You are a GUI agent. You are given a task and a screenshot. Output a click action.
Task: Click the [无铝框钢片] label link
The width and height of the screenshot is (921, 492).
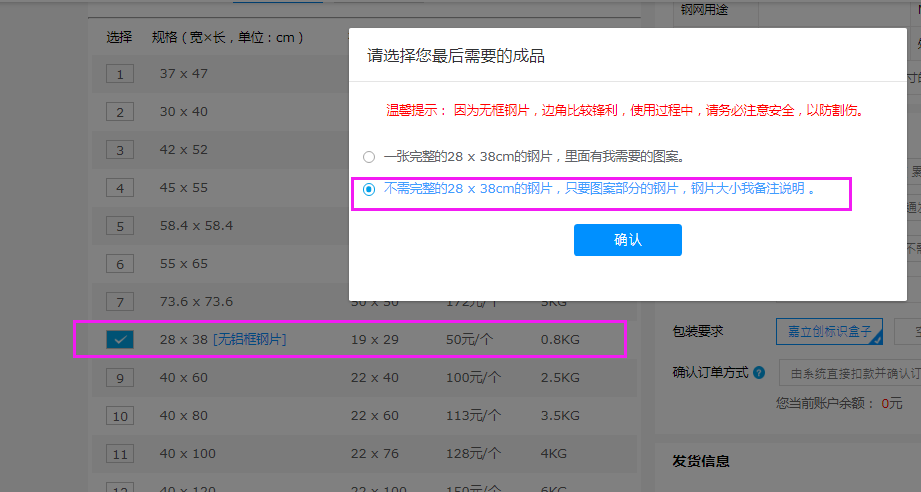click(249, 340)
